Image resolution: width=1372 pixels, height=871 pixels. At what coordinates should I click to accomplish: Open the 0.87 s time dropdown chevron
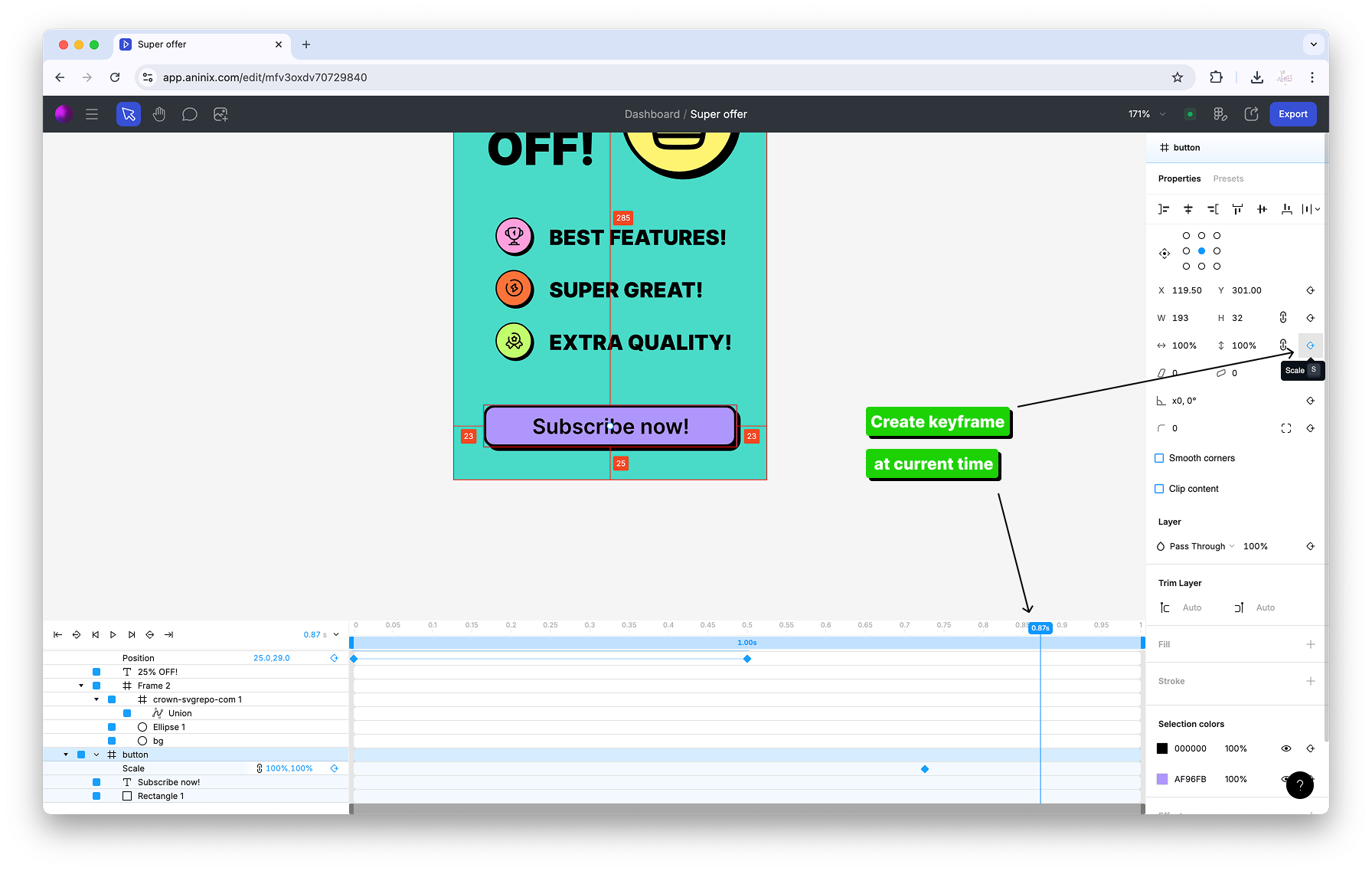pos(336,634)
